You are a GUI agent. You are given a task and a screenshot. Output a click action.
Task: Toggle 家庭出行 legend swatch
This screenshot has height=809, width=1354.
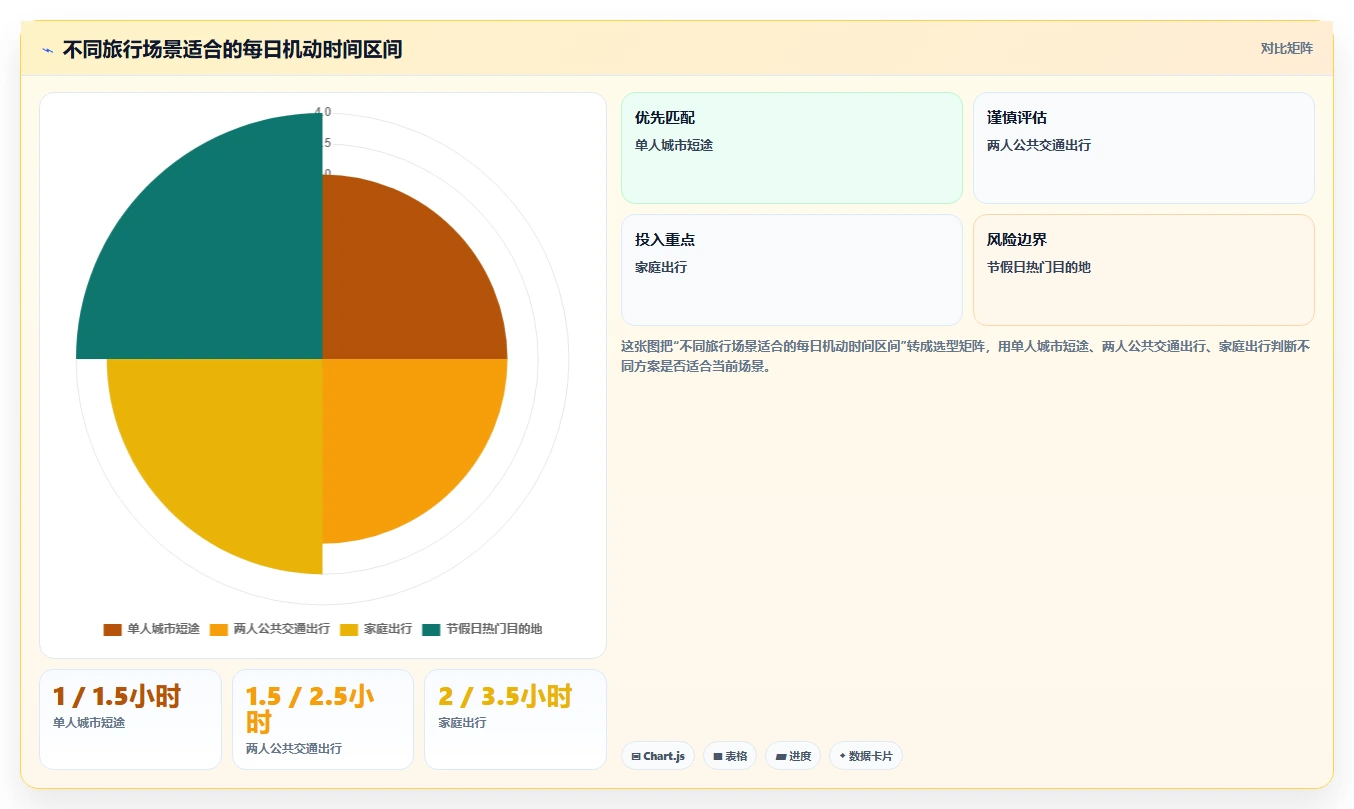(x=349, y=629)
